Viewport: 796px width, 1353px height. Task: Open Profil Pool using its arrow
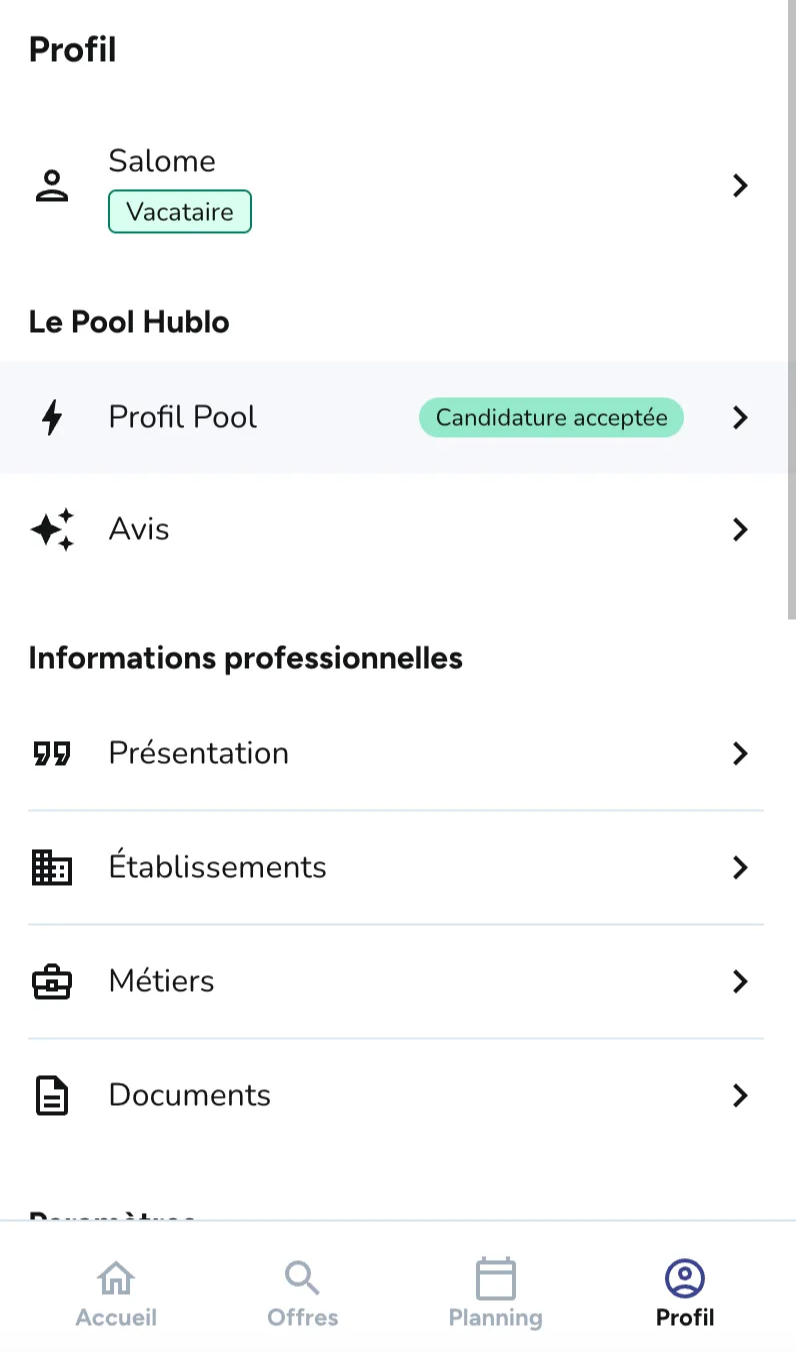pyautogui.click(x=740, y=417)
